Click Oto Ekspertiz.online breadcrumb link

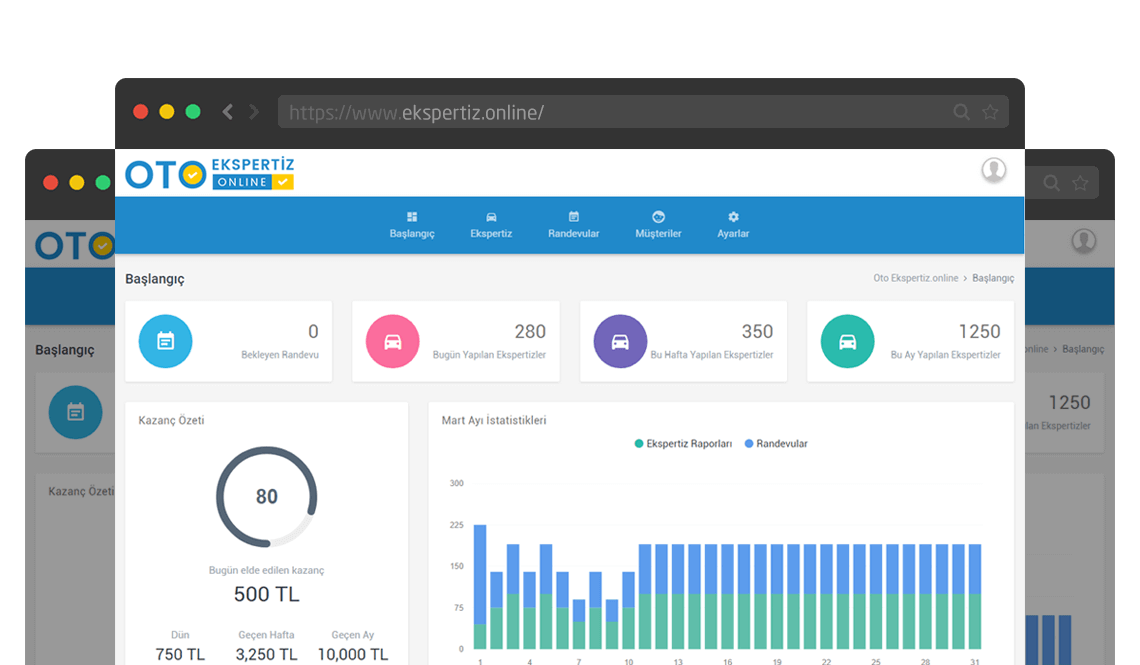915,278
